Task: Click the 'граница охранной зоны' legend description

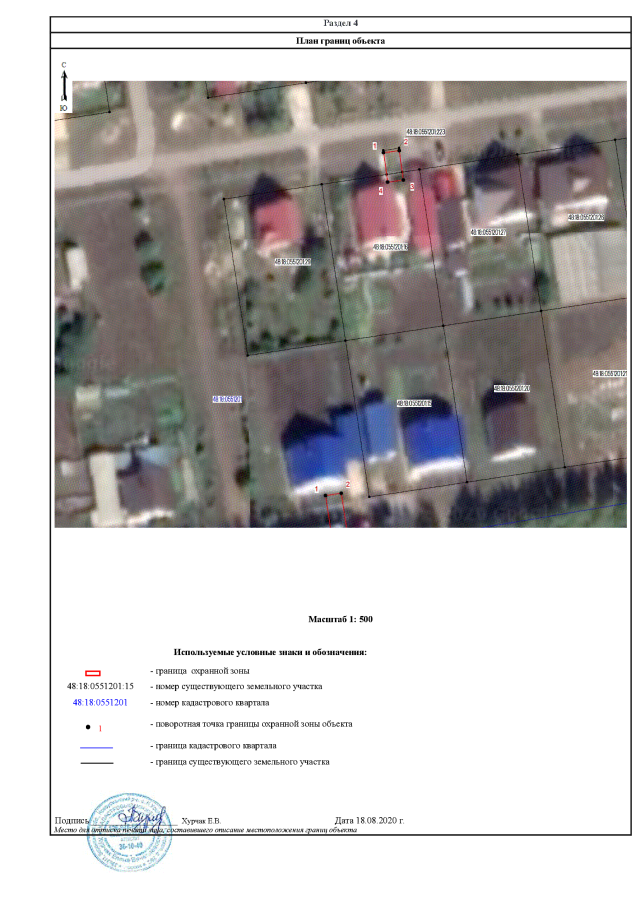Action: coord(199,671)
